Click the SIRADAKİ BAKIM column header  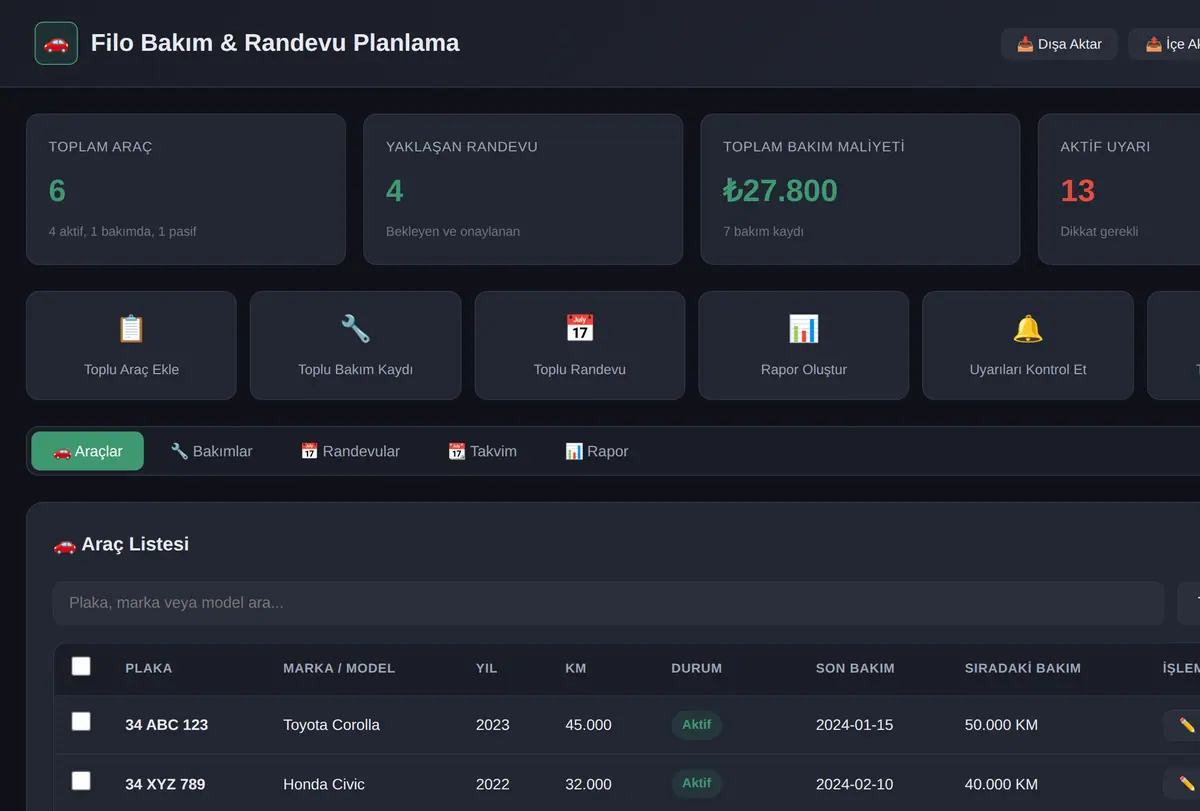[1023, 668]
